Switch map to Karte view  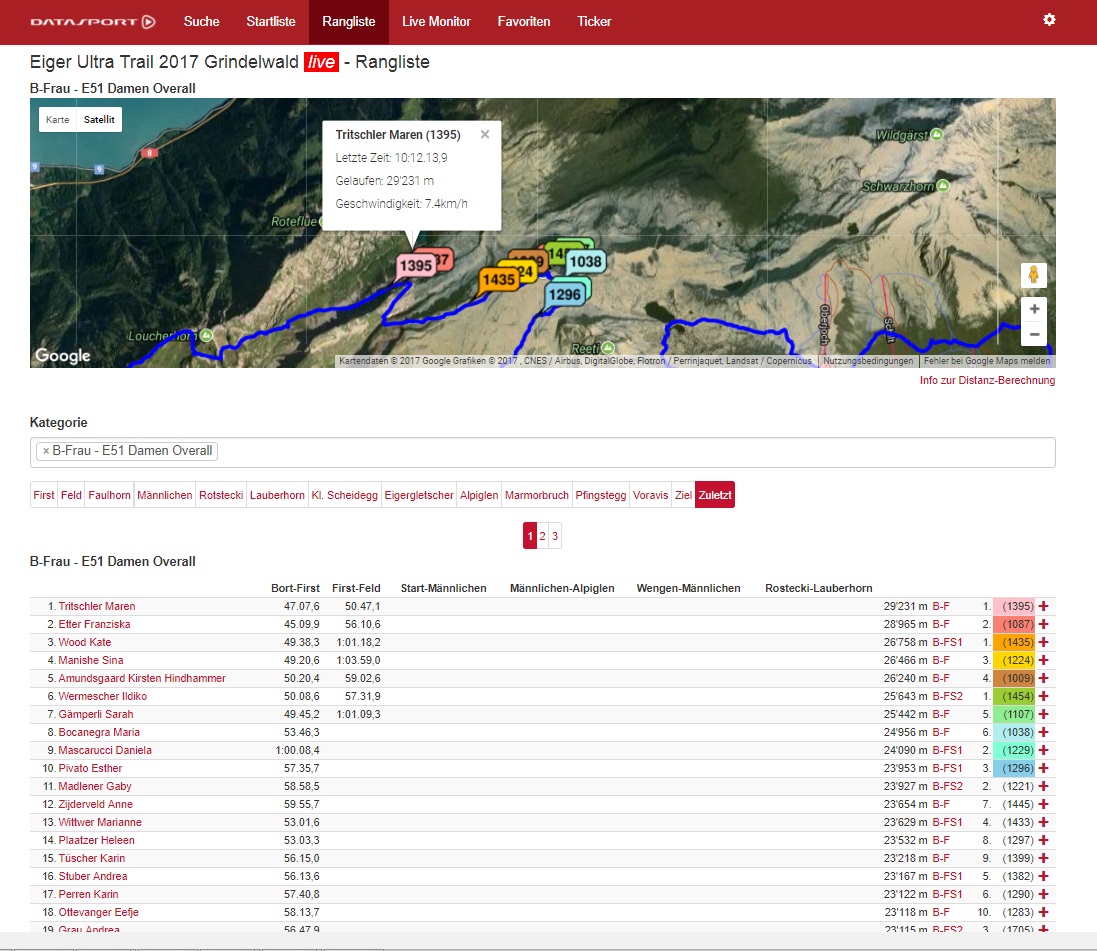(57, 120)
